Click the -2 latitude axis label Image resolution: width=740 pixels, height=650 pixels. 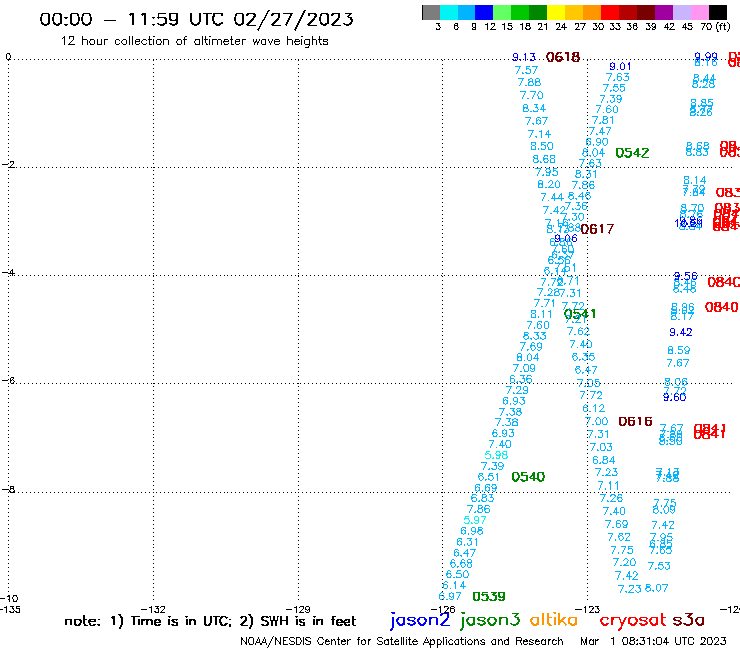[x=8, y=164]
